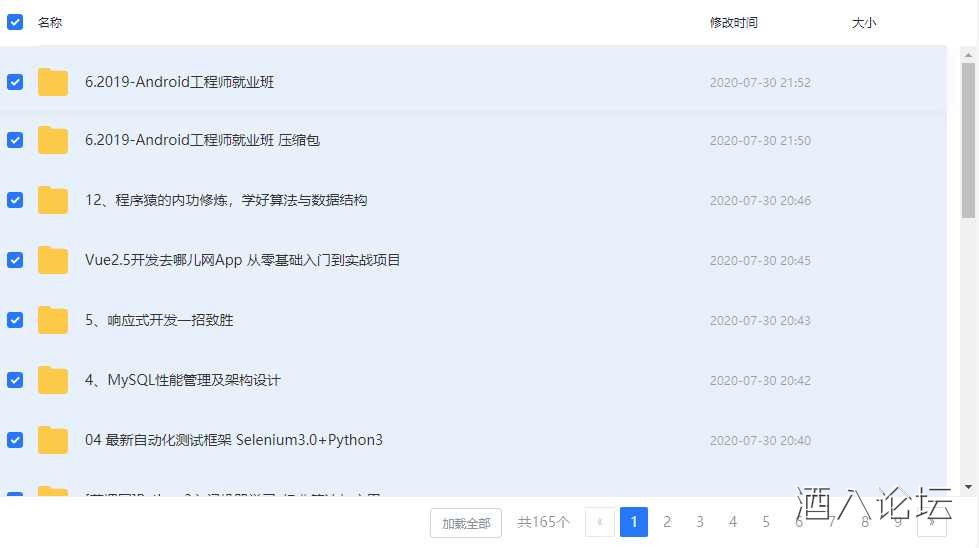
Task: Open the 5、响应式开发一招致胜 folder name
Action: pos(159,320)
